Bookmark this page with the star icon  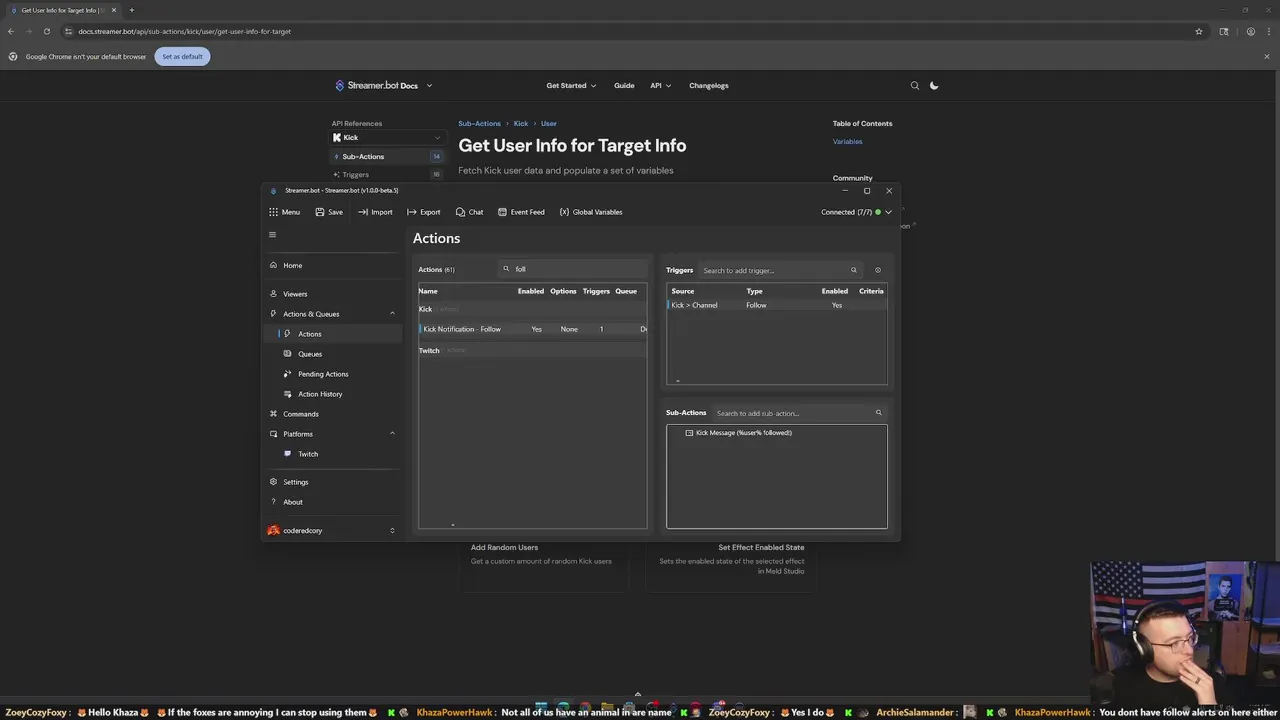point(1199,31)
